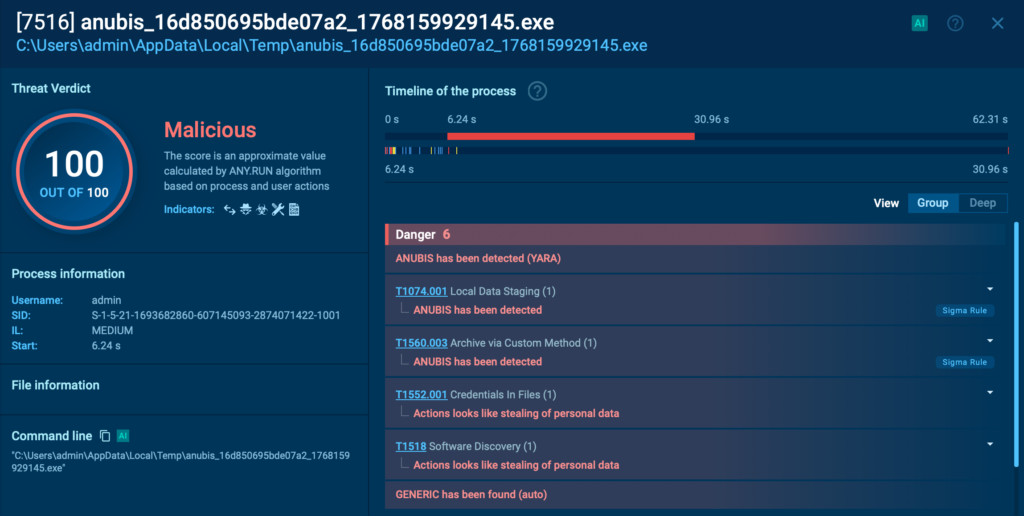Click the Start 6.24 s value
Viewport: 1024px width, 516px height.
click(x=106, y=346)
